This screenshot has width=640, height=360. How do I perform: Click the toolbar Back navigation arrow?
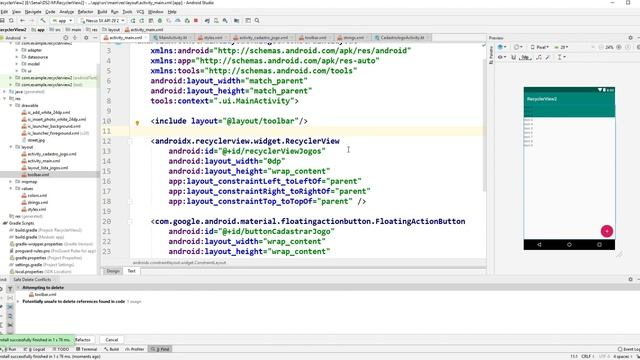[22, 20]
